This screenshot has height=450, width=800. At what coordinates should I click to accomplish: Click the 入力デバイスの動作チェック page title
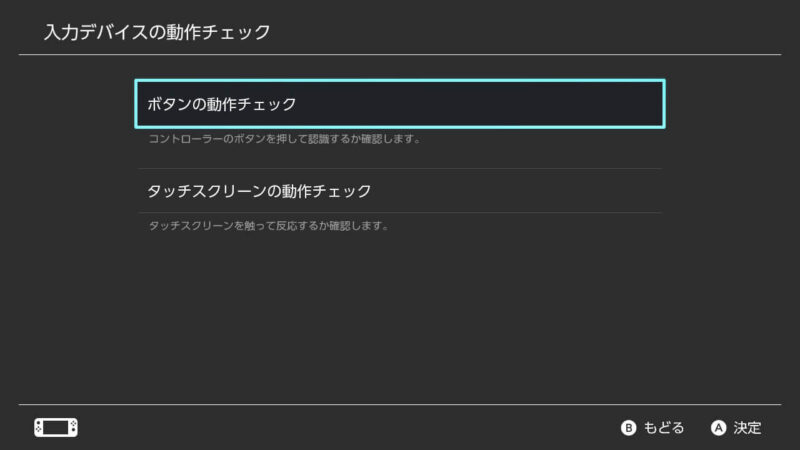point(157,32)
